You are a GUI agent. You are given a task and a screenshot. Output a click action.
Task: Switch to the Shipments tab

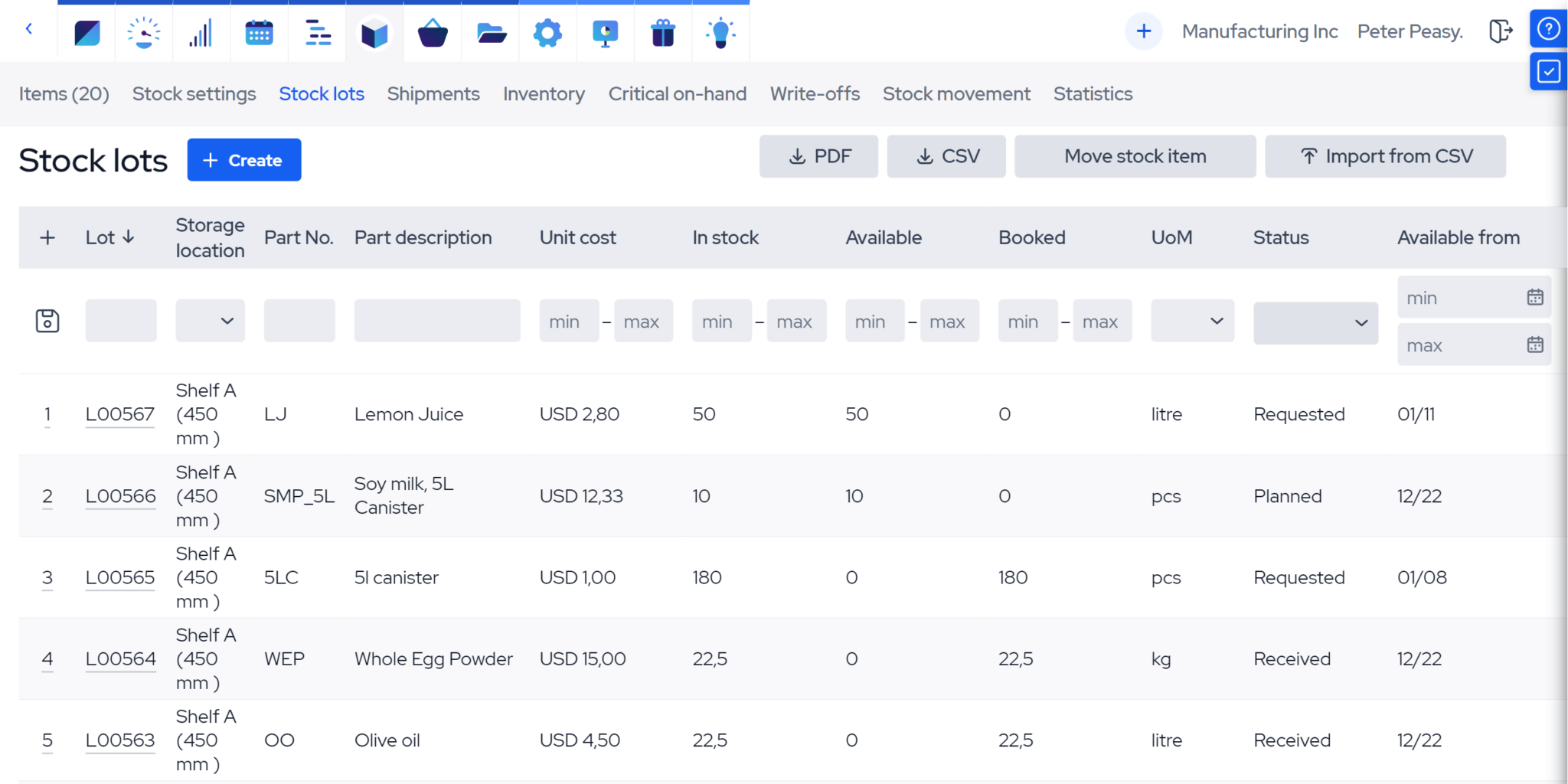[x=433, y=93]
